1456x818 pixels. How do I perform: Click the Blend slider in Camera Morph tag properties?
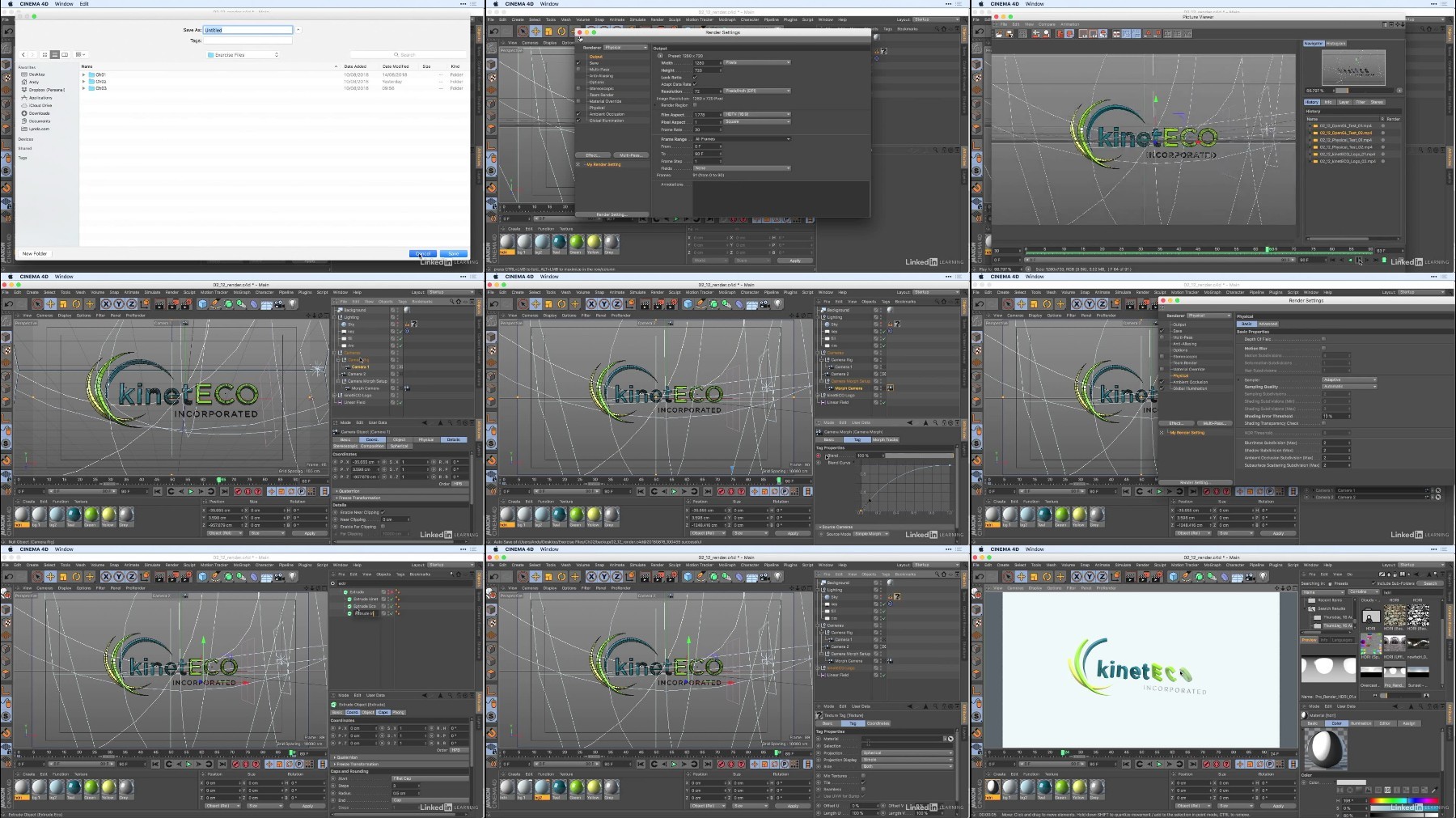pyautogui.click(x=919, y=456)
